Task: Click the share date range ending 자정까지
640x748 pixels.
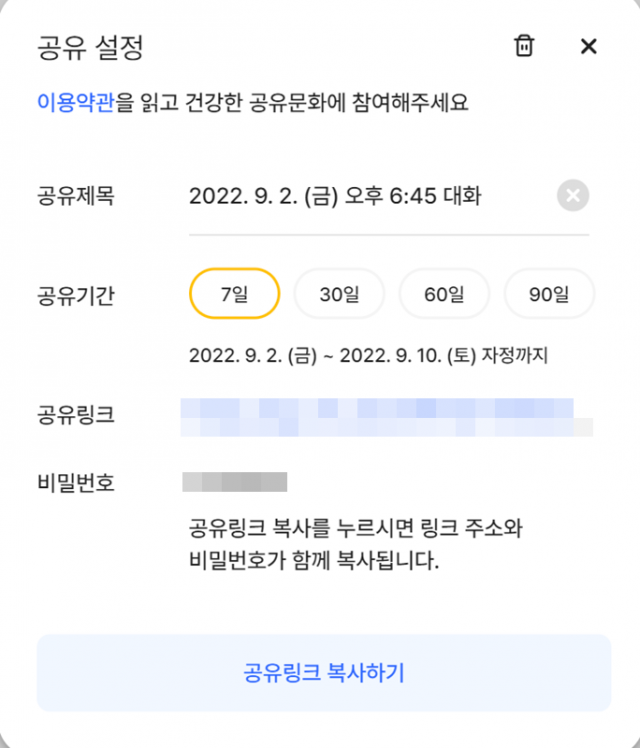Action: tap(369, 355)
